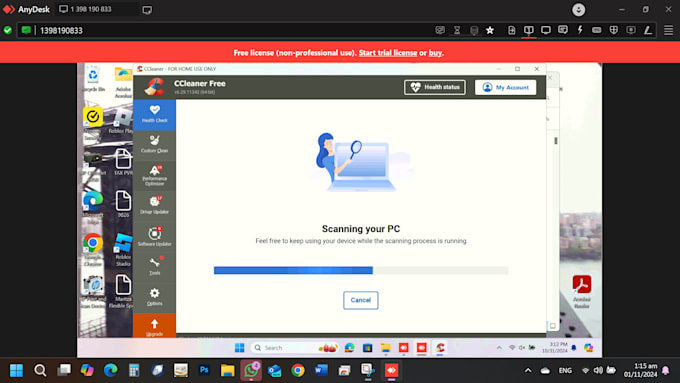Open Photoshop from local taskbar
The width and height of the screenshot is (680, 383).
click(204, 370)
